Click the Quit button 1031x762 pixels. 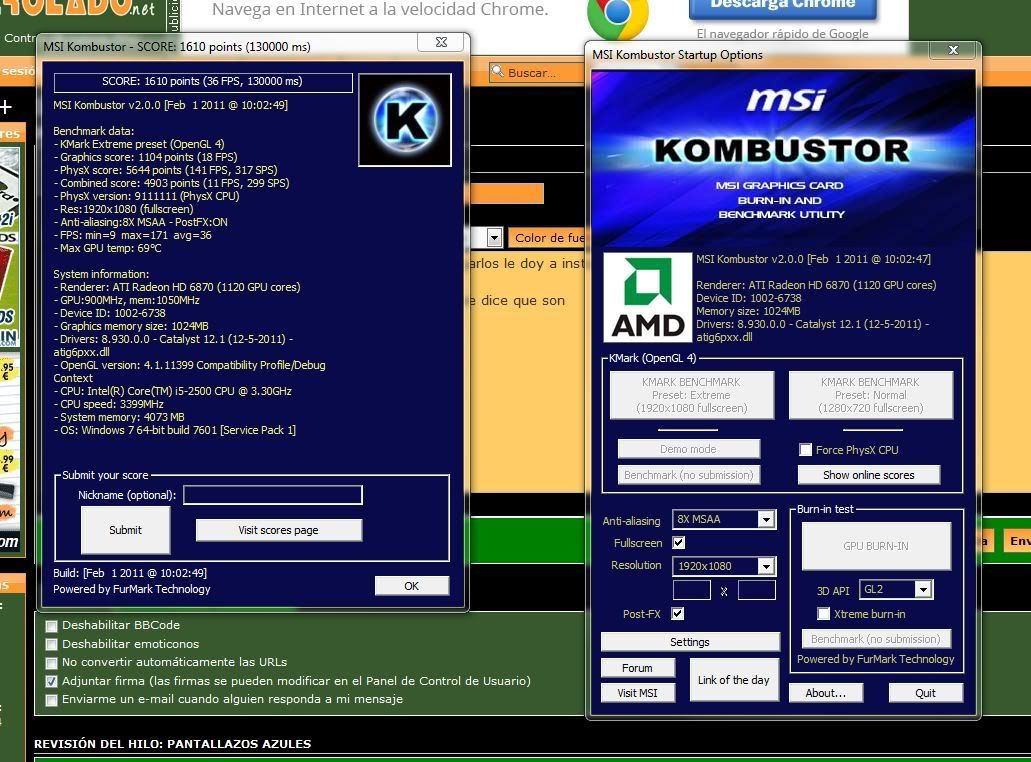925,693
